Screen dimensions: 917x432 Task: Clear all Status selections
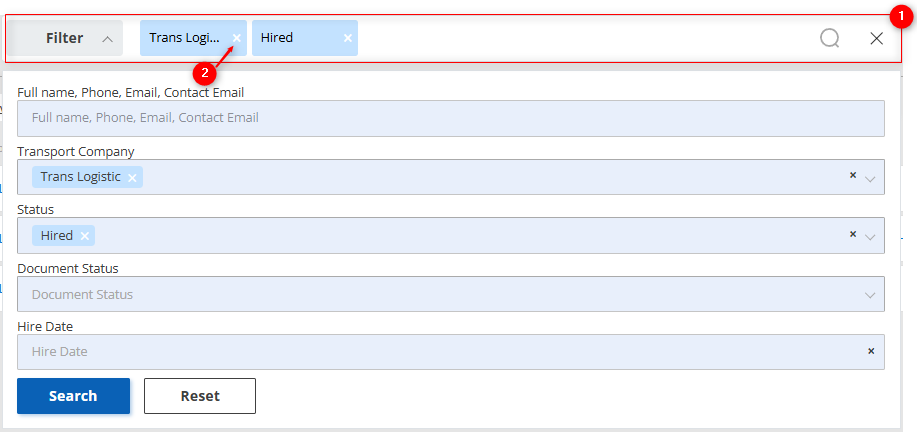tap(853, 234)
